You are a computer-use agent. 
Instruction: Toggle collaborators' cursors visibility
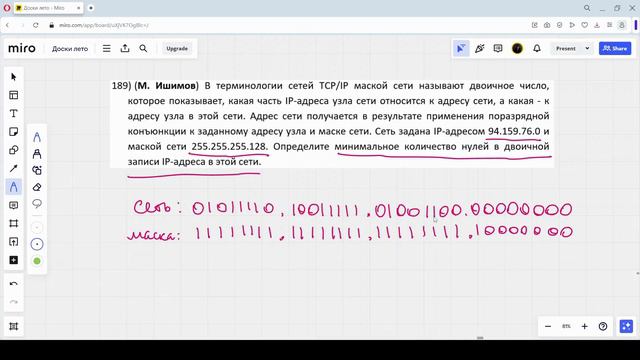pyautogui.click(x=461, y=49)
